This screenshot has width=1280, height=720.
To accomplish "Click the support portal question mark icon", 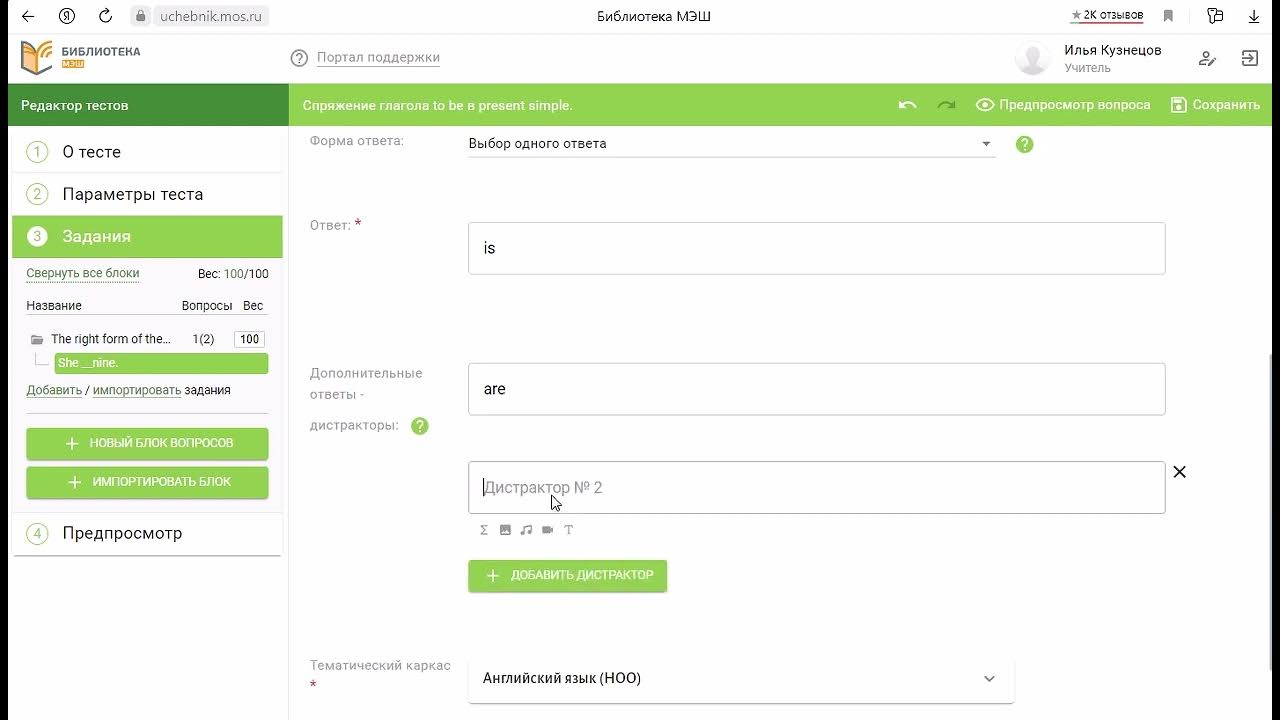I will pyautogui.click(x=299, y=58).
